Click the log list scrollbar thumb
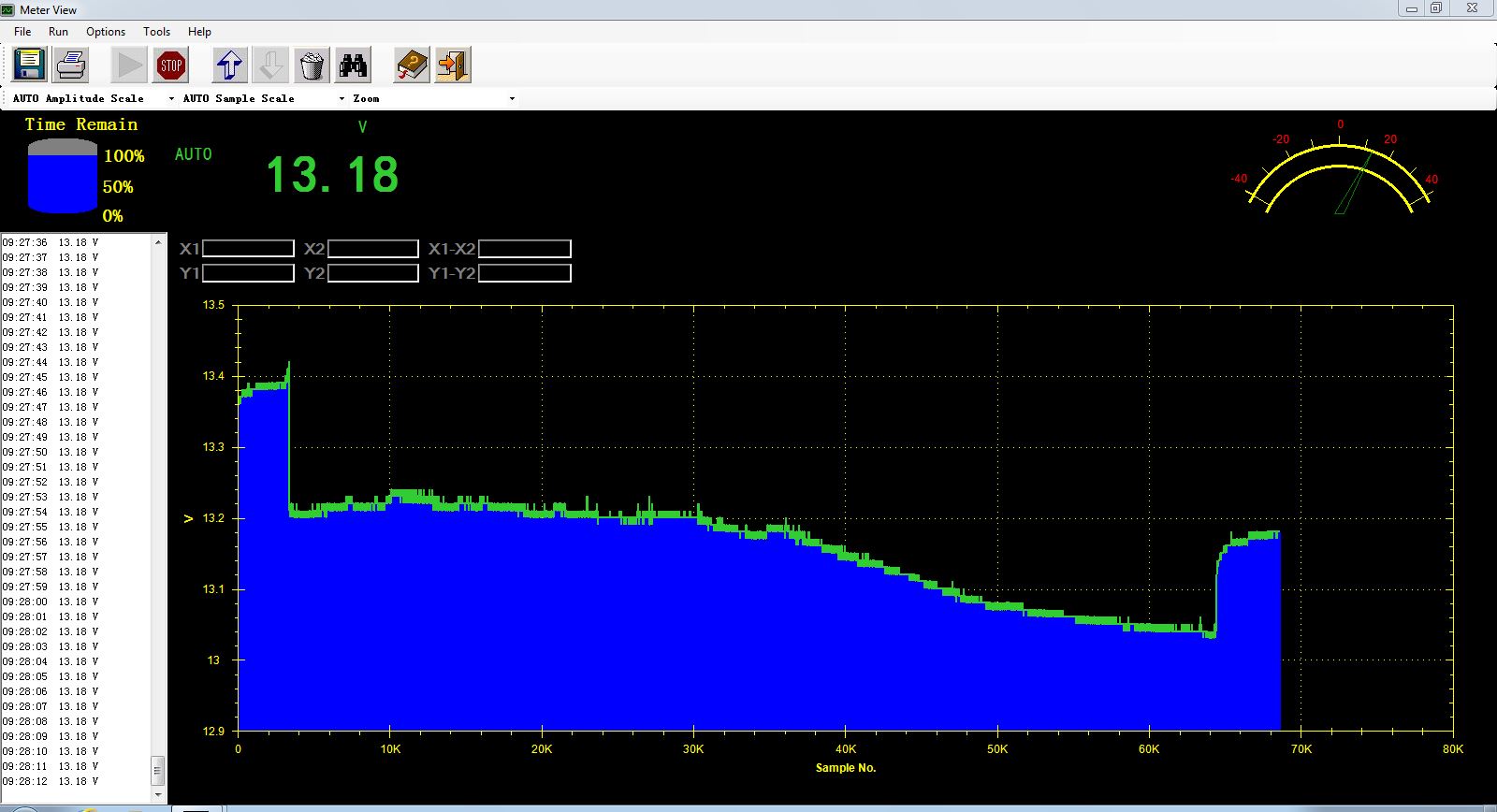The height and width of the screenshot is (812, 1497). [157, 771]
